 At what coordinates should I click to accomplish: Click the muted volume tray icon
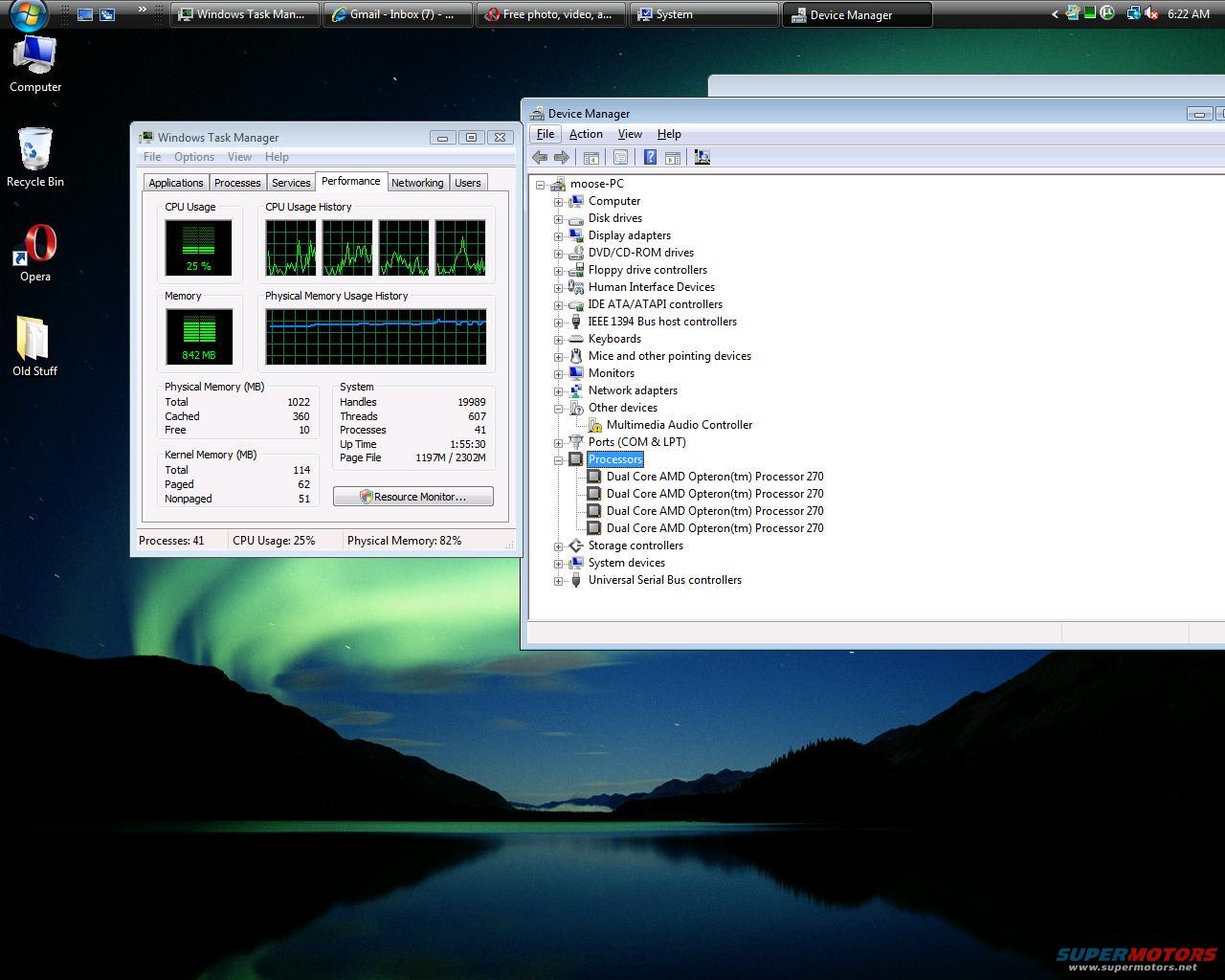pyautogui.click(x=1151, y=13)
